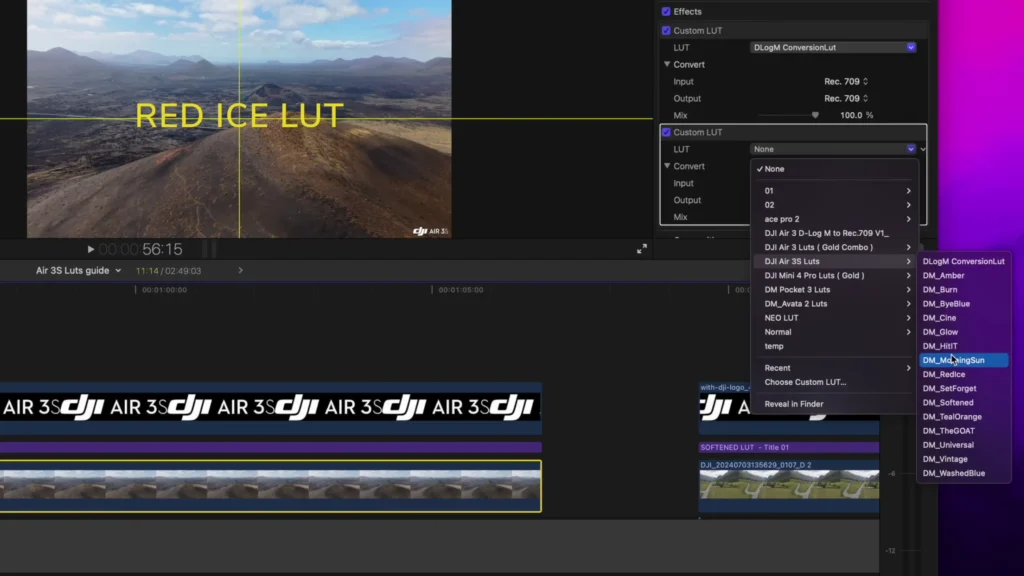This screenshot has width=1024, height=576.
Task: Select the highlighted DM_MorningSun LUT
Action: point(964,360)
